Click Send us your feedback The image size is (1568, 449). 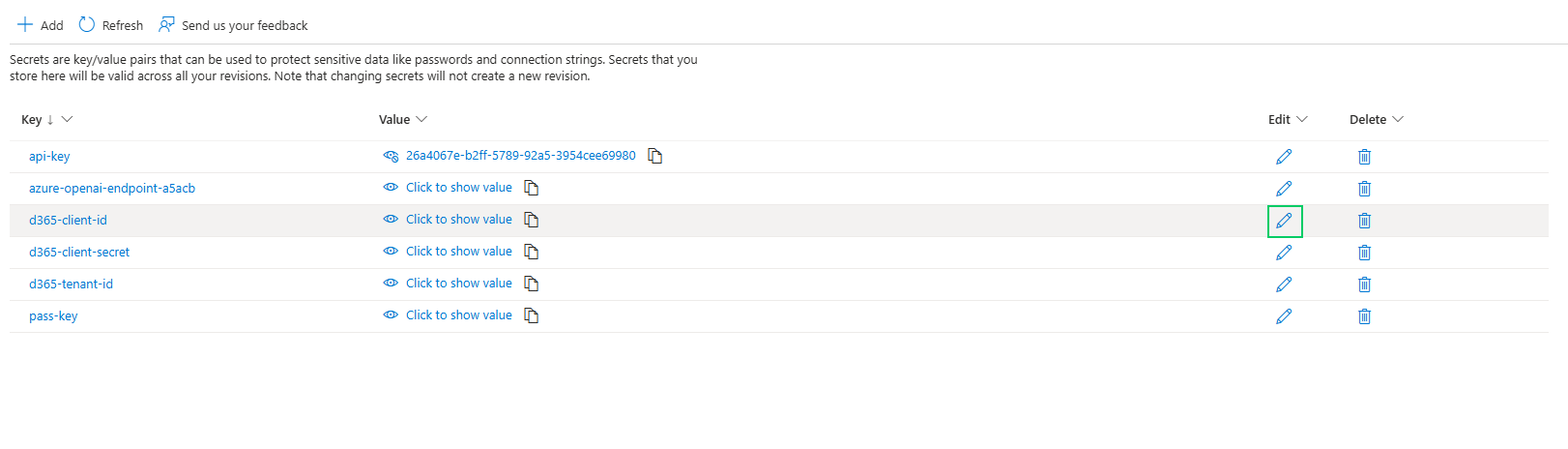[234, 25]
